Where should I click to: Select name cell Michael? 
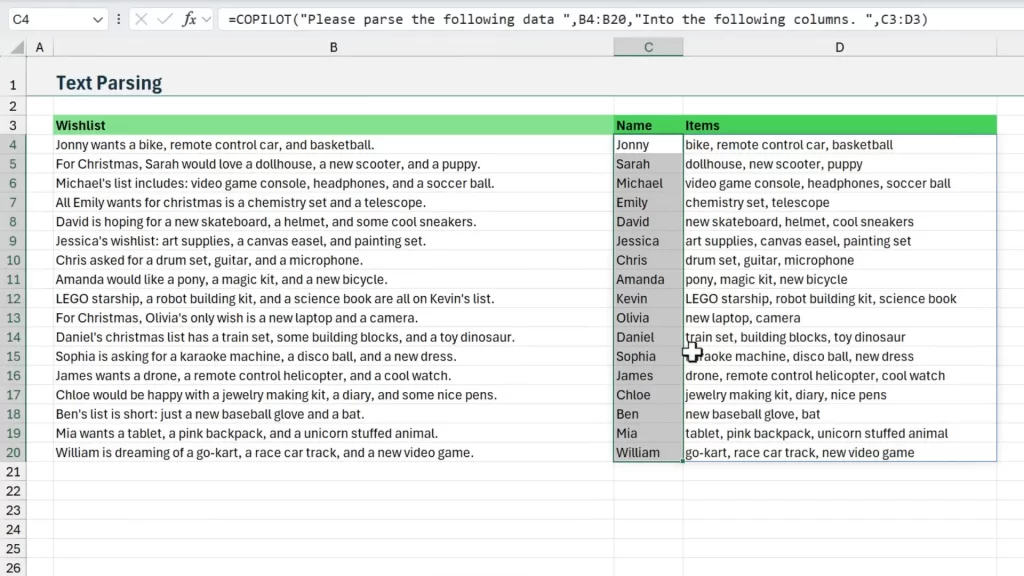(648, 184)
